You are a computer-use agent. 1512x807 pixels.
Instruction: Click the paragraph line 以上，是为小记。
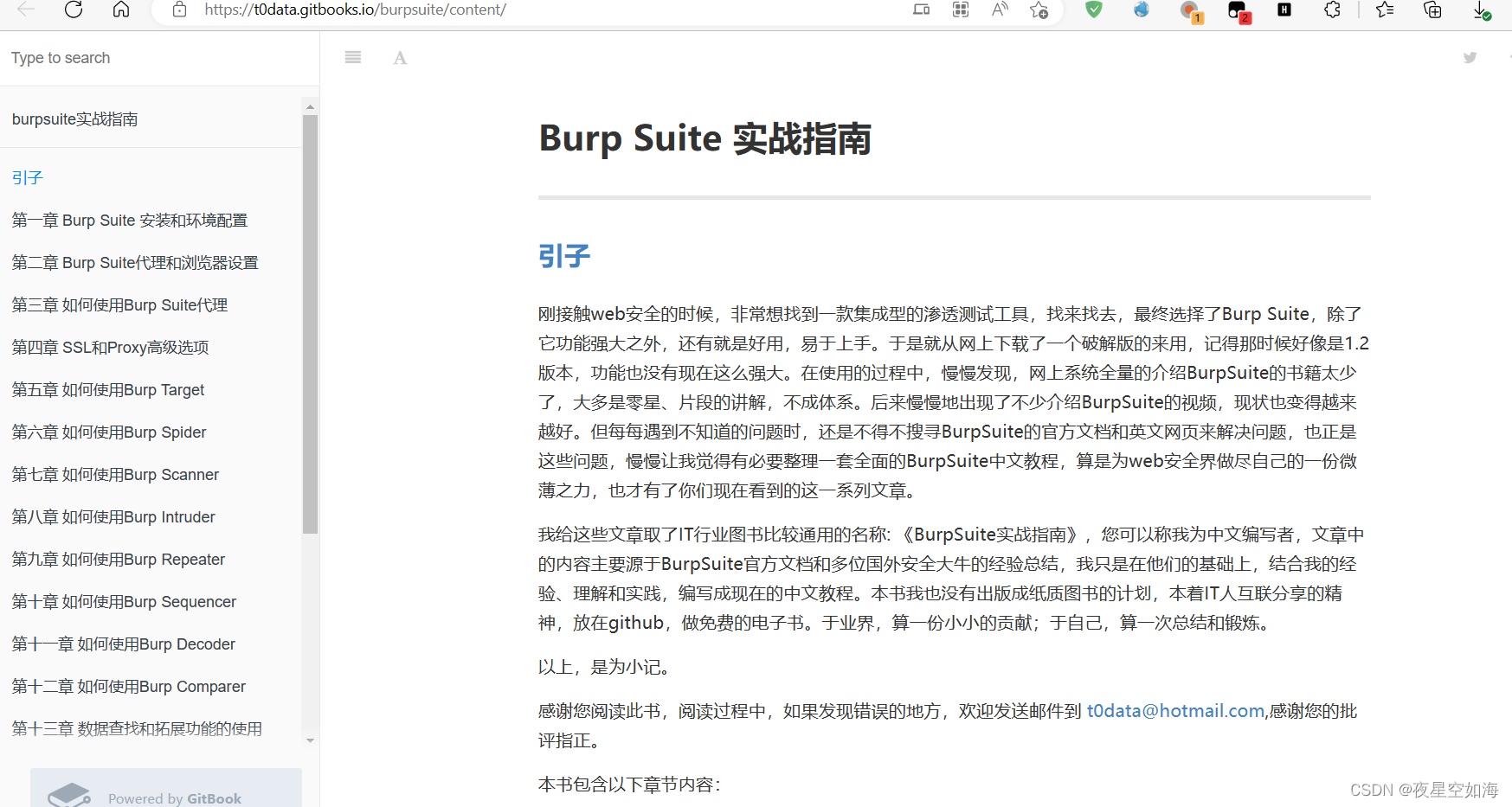pyautogui.click(x=604, y=667)
